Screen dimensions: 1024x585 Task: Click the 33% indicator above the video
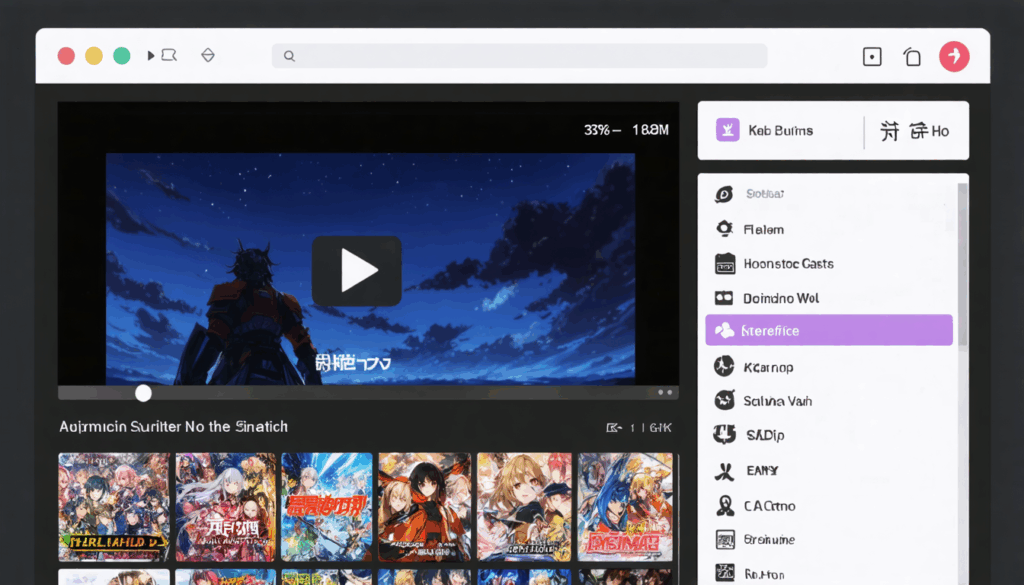coord(598,130)
